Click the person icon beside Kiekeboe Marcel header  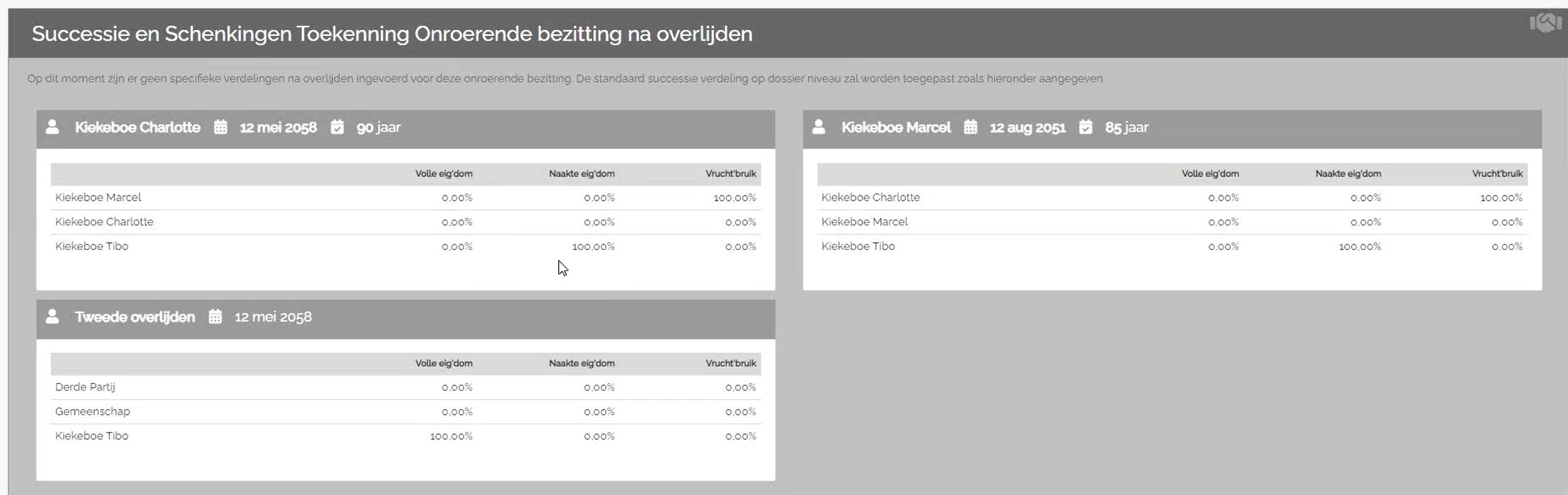click(819, 127)
